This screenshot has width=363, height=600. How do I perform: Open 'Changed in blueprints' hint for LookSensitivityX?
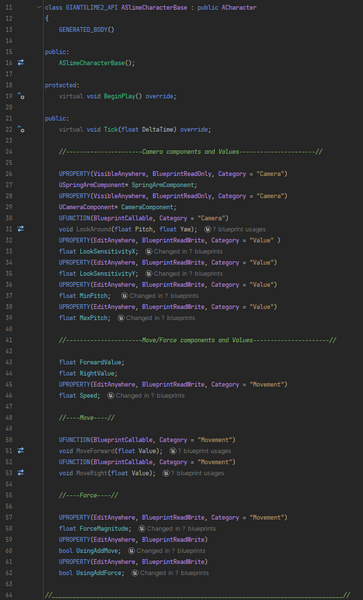pos(184,251)
